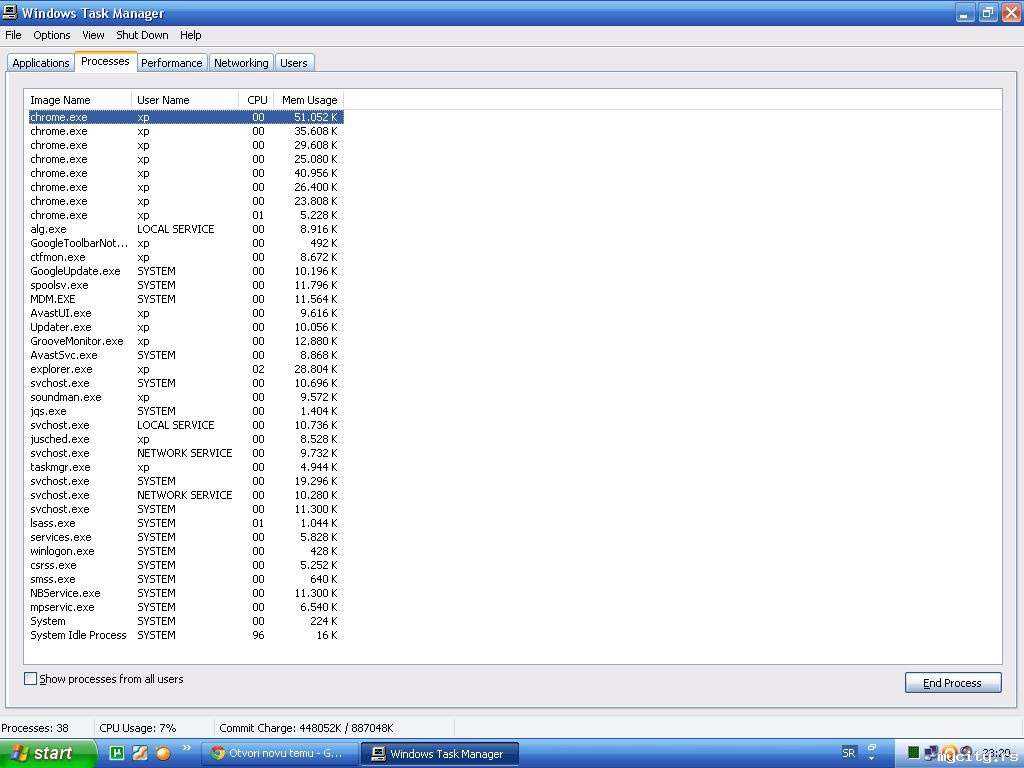Sort by Mem Usage column header
1024x768 pixels.
coord(309,100)
